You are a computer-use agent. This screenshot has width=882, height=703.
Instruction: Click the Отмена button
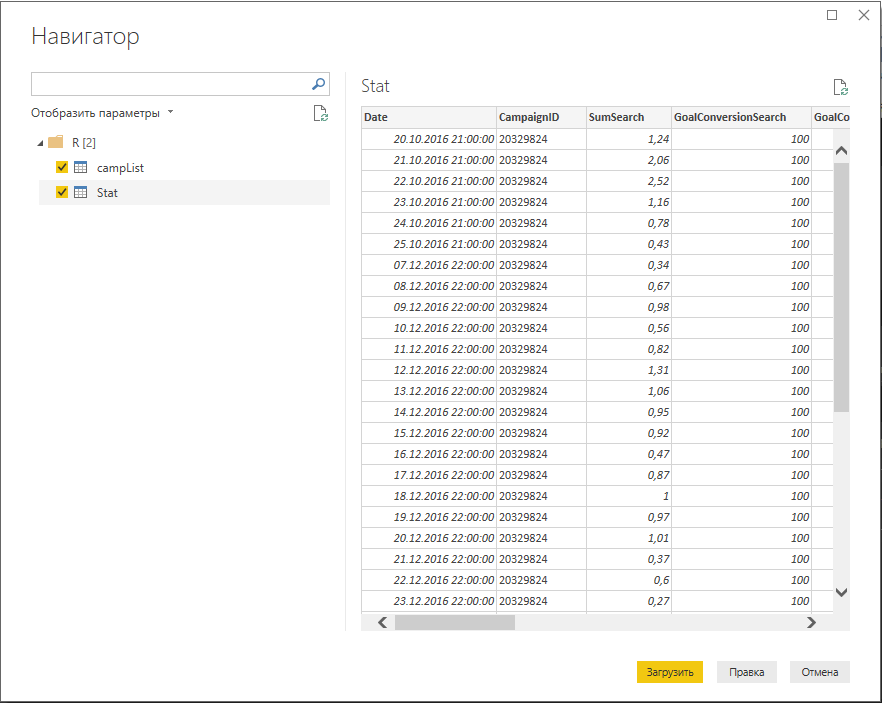(820, 672)
